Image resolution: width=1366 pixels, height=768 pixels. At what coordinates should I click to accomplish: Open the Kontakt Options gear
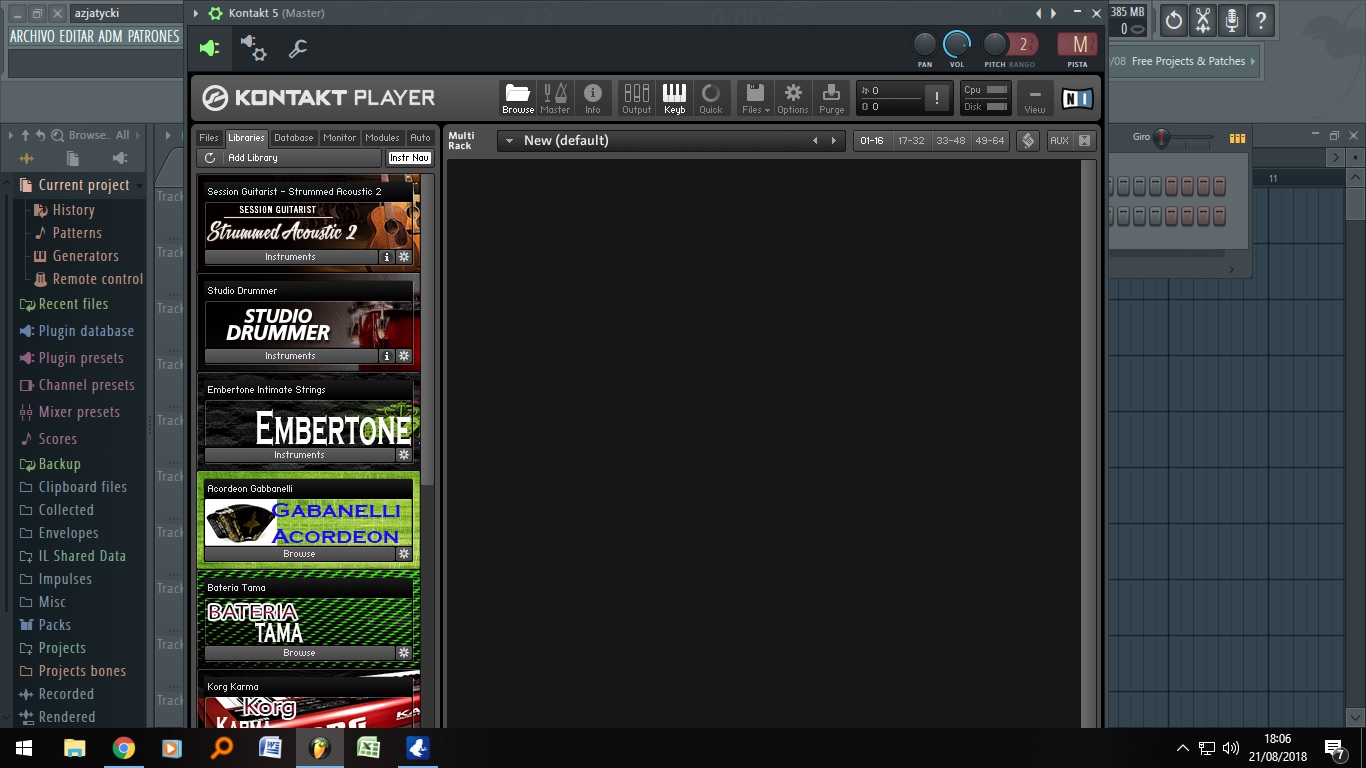(793, 98)
